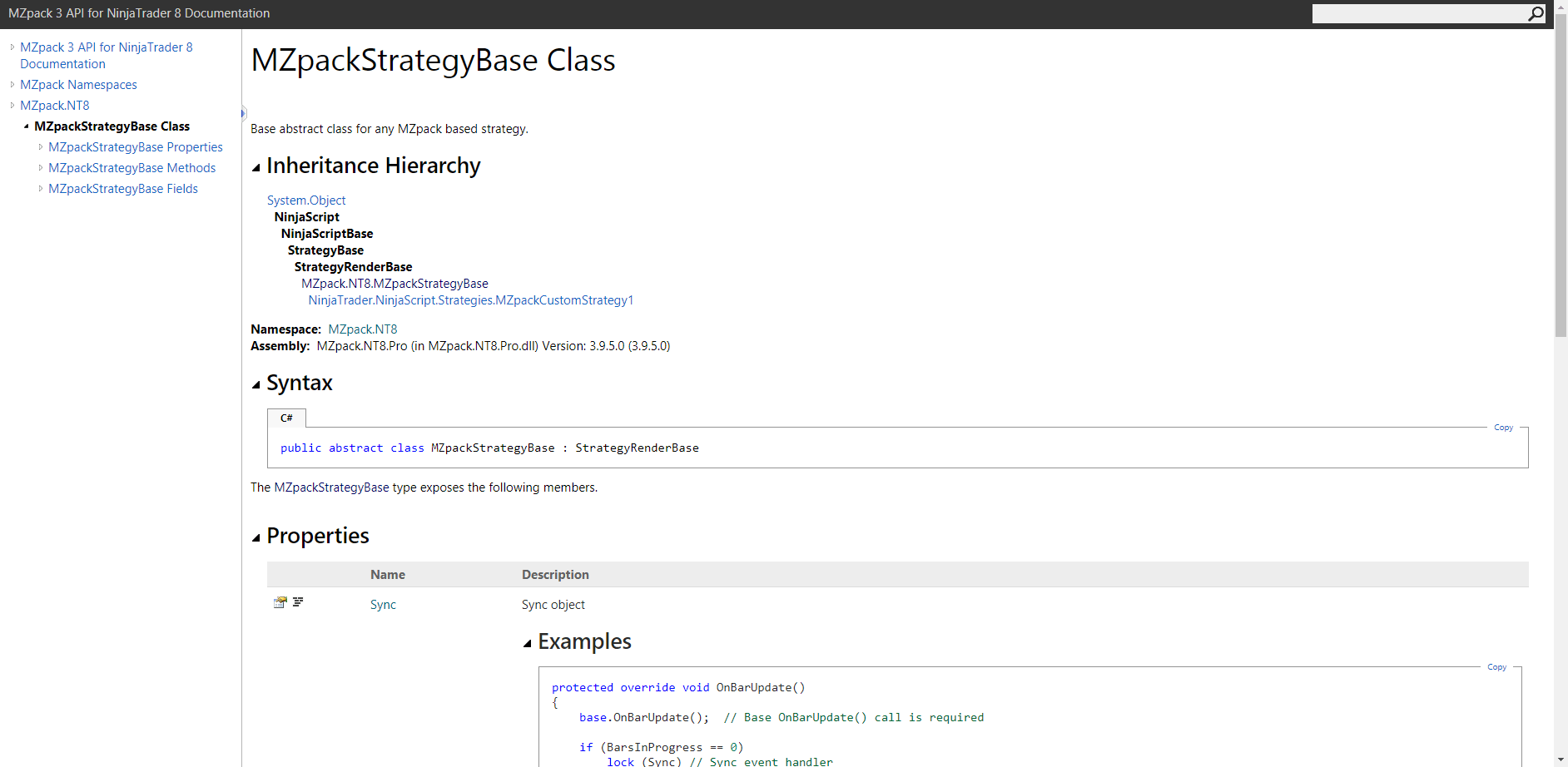The image size is (1568, 767).
Task: Select the C# syntax tab
Action: point(286,418)
